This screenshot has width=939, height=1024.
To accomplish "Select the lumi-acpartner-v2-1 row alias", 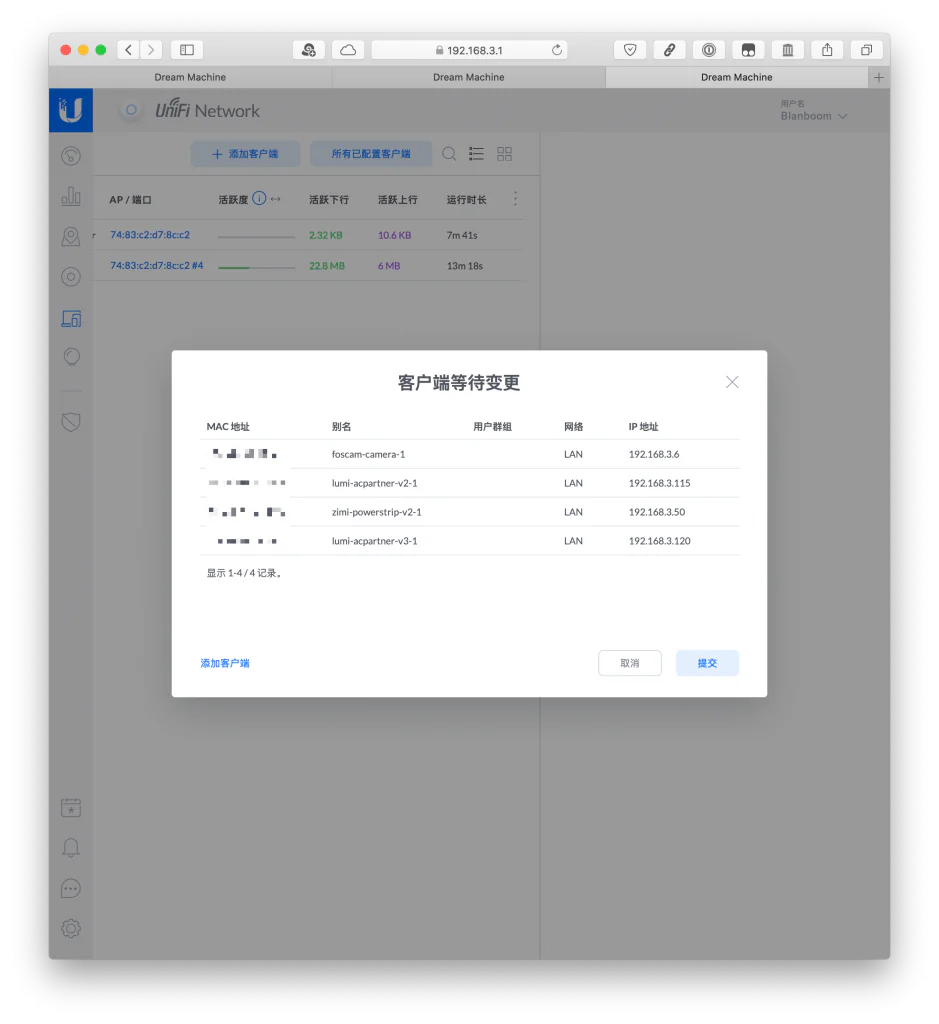I will 374,483.
